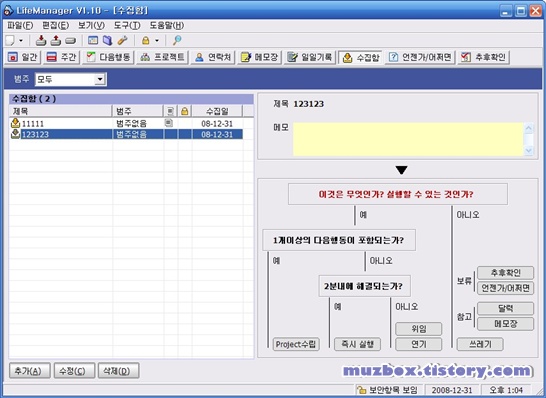Image resolution: width=546 pixels, height=398 pixels.
Task: Open the 편집(E) menu
Action: coord(55,25)
